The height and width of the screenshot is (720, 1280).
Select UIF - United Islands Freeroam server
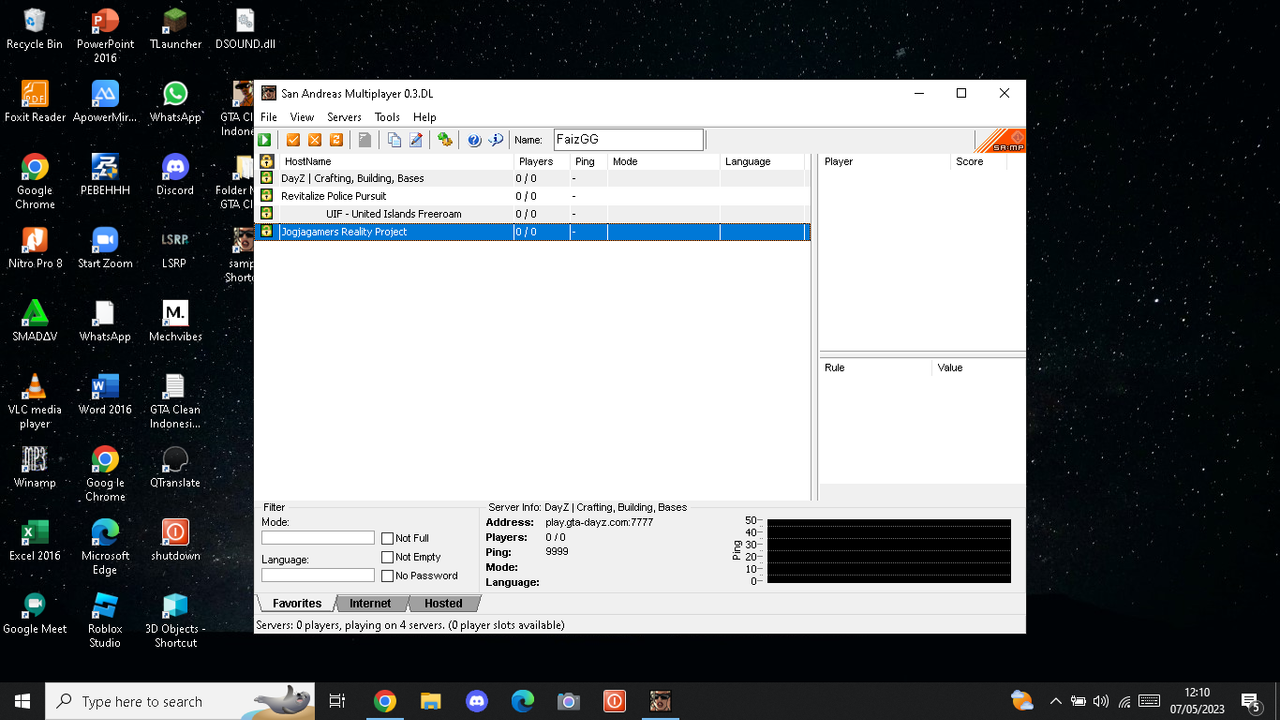(532, 214)
